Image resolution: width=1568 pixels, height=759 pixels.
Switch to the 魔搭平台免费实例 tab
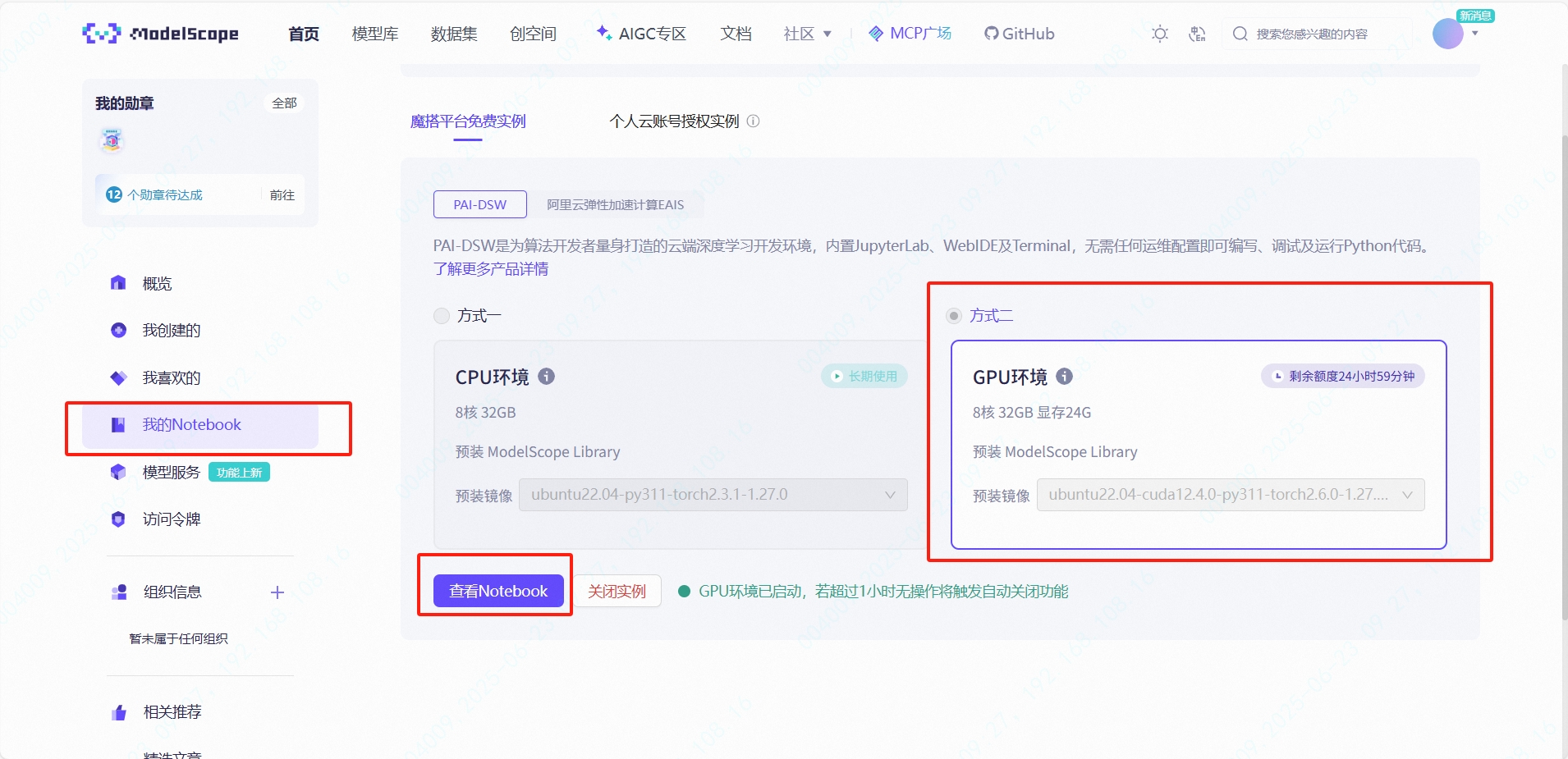coord(468,121)
